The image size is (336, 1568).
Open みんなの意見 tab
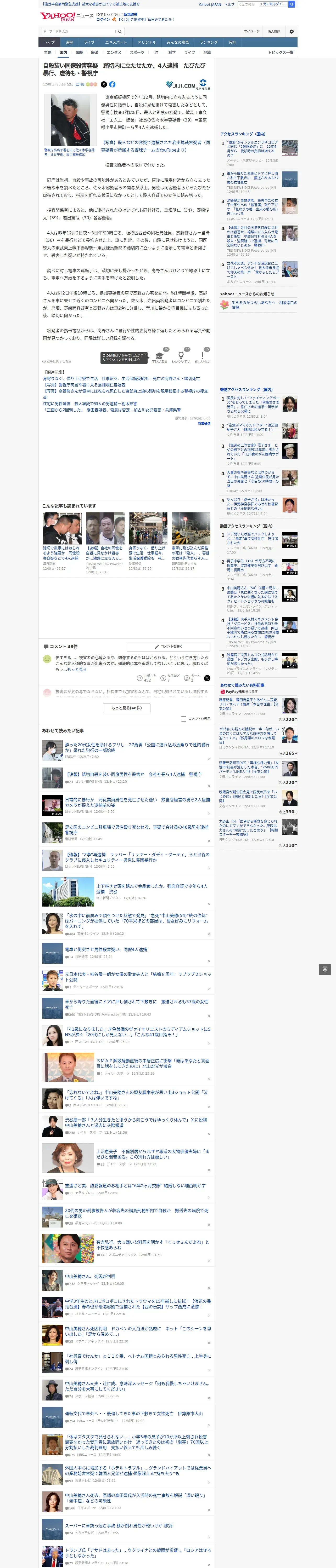[x=177, y=42]
